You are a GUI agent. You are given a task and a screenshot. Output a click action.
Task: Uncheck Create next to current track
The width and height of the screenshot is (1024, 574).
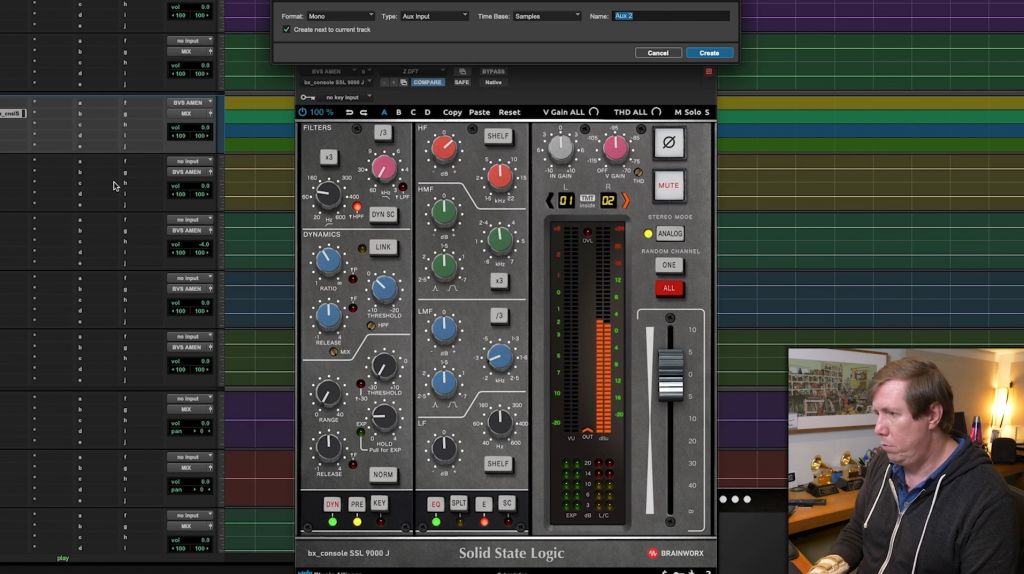[286, 29]
